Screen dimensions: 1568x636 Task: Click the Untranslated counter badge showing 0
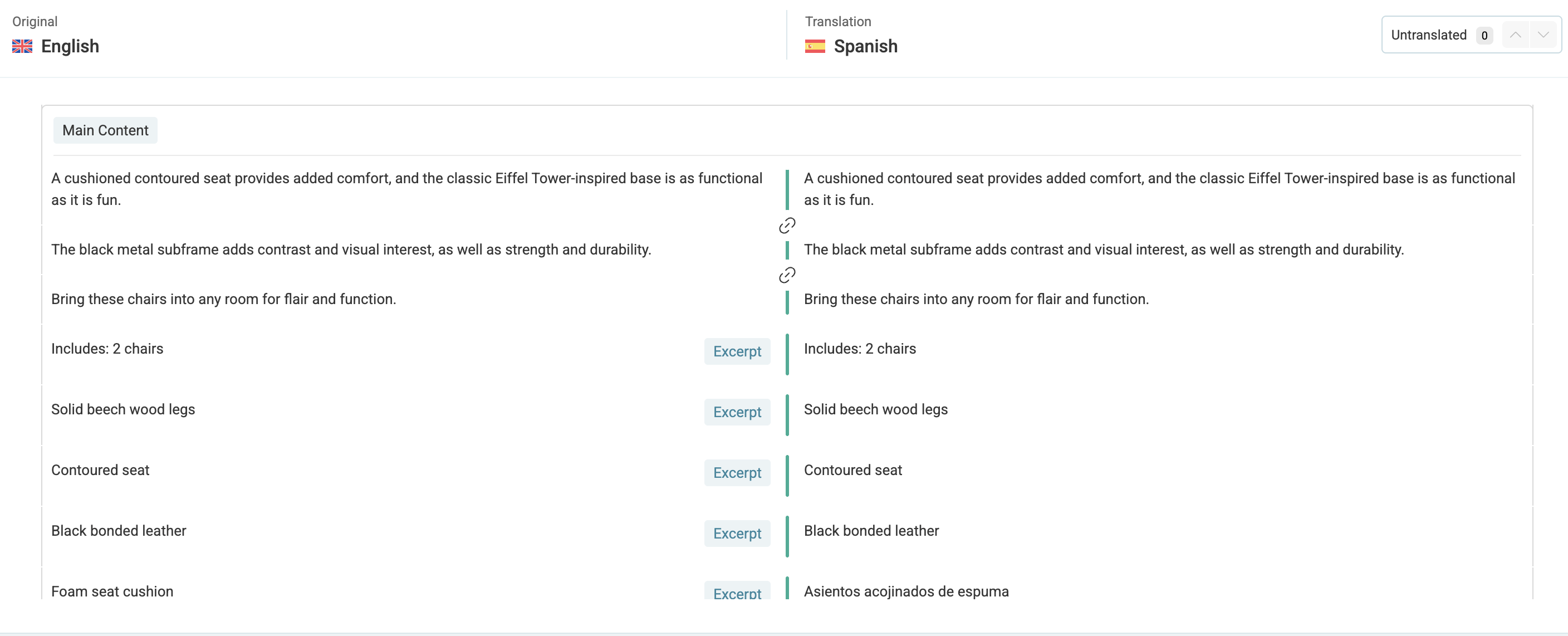1484,35
